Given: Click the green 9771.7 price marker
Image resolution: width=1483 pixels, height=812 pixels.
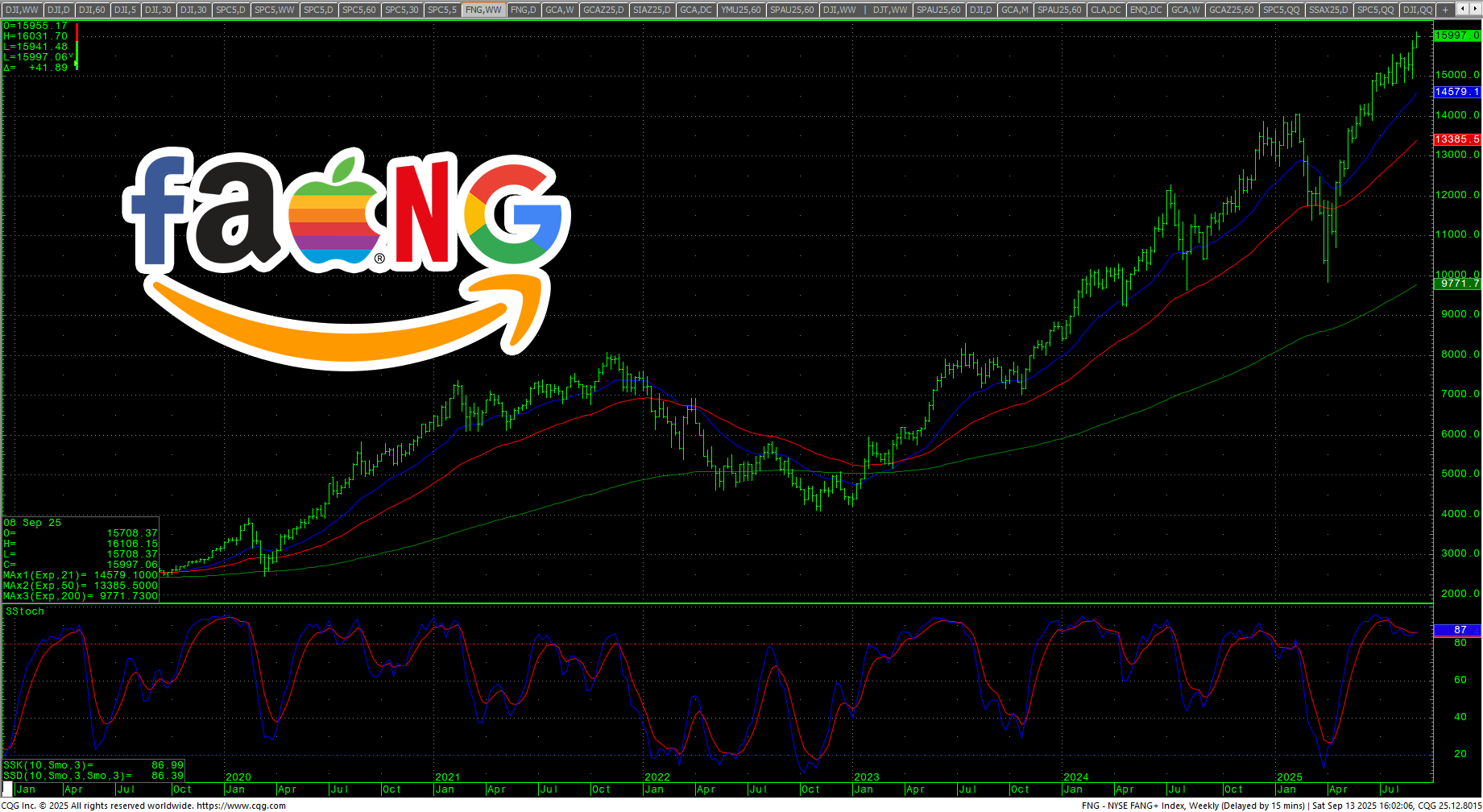Looking at the screenshot, I should pos(1457,284).
